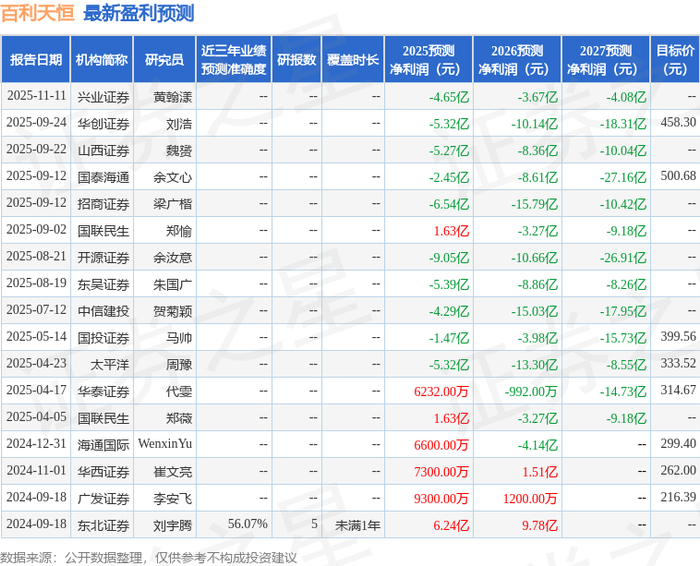Select date 2025-09-24 cell
700x566 pixels.
tap(36, 123)
